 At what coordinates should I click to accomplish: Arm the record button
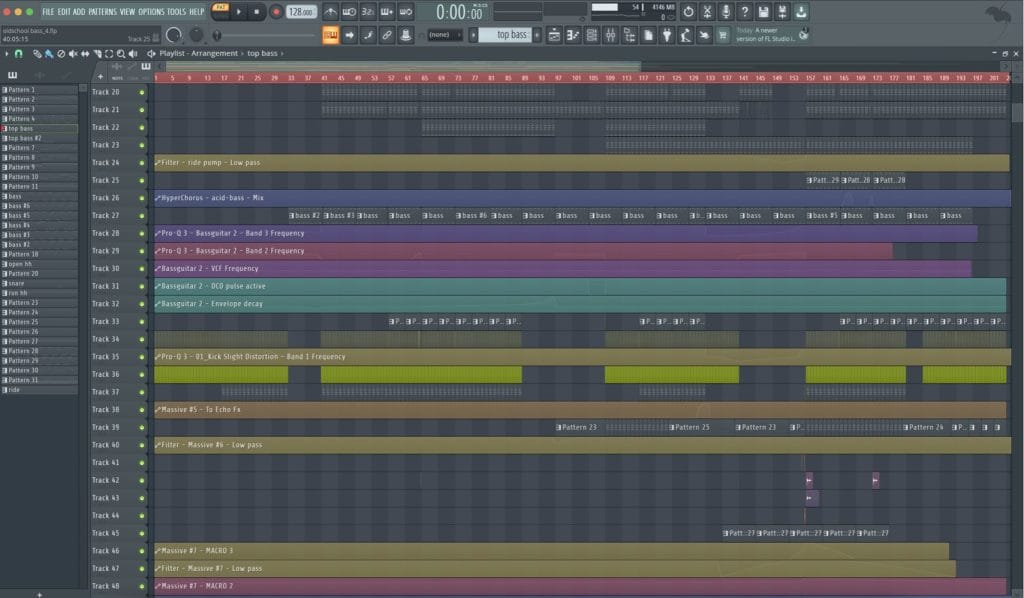[276, 12]
